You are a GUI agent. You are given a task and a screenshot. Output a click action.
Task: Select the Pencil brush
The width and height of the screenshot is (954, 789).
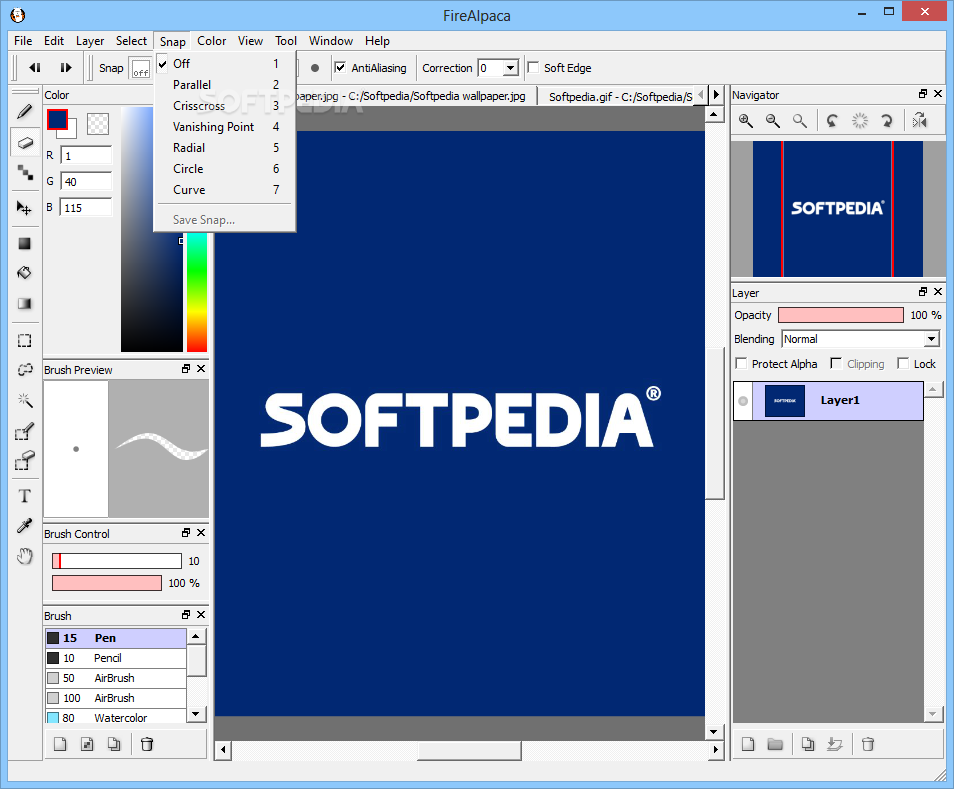(116, 658)
